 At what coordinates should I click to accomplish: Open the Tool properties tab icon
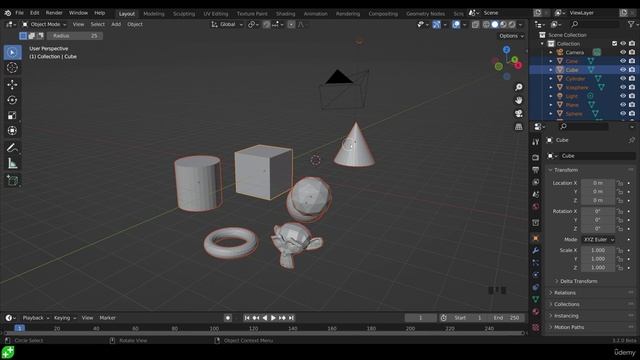coord(536,142)
